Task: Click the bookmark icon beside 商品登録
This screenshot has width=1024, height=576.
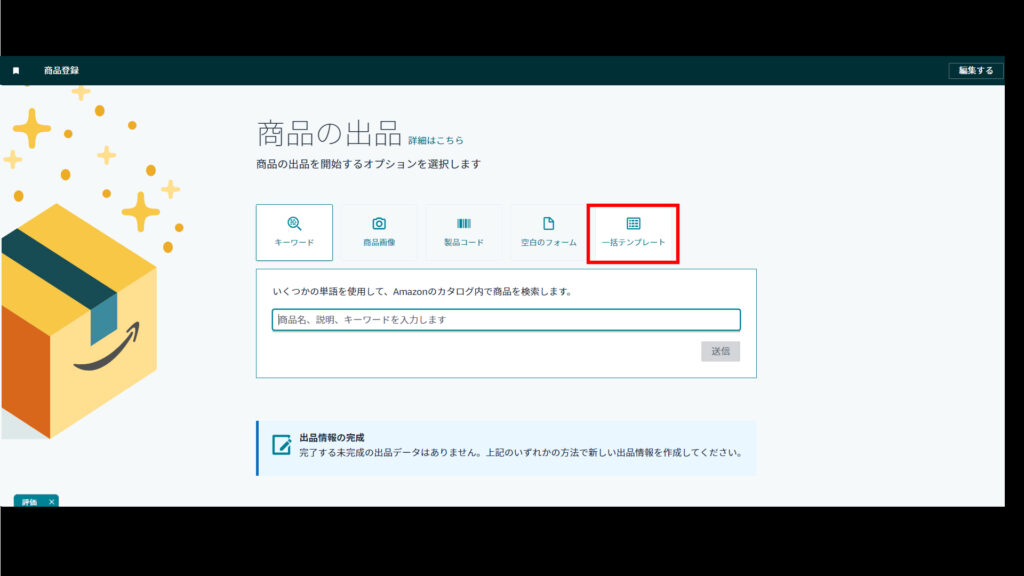Action: click(16, 71)
